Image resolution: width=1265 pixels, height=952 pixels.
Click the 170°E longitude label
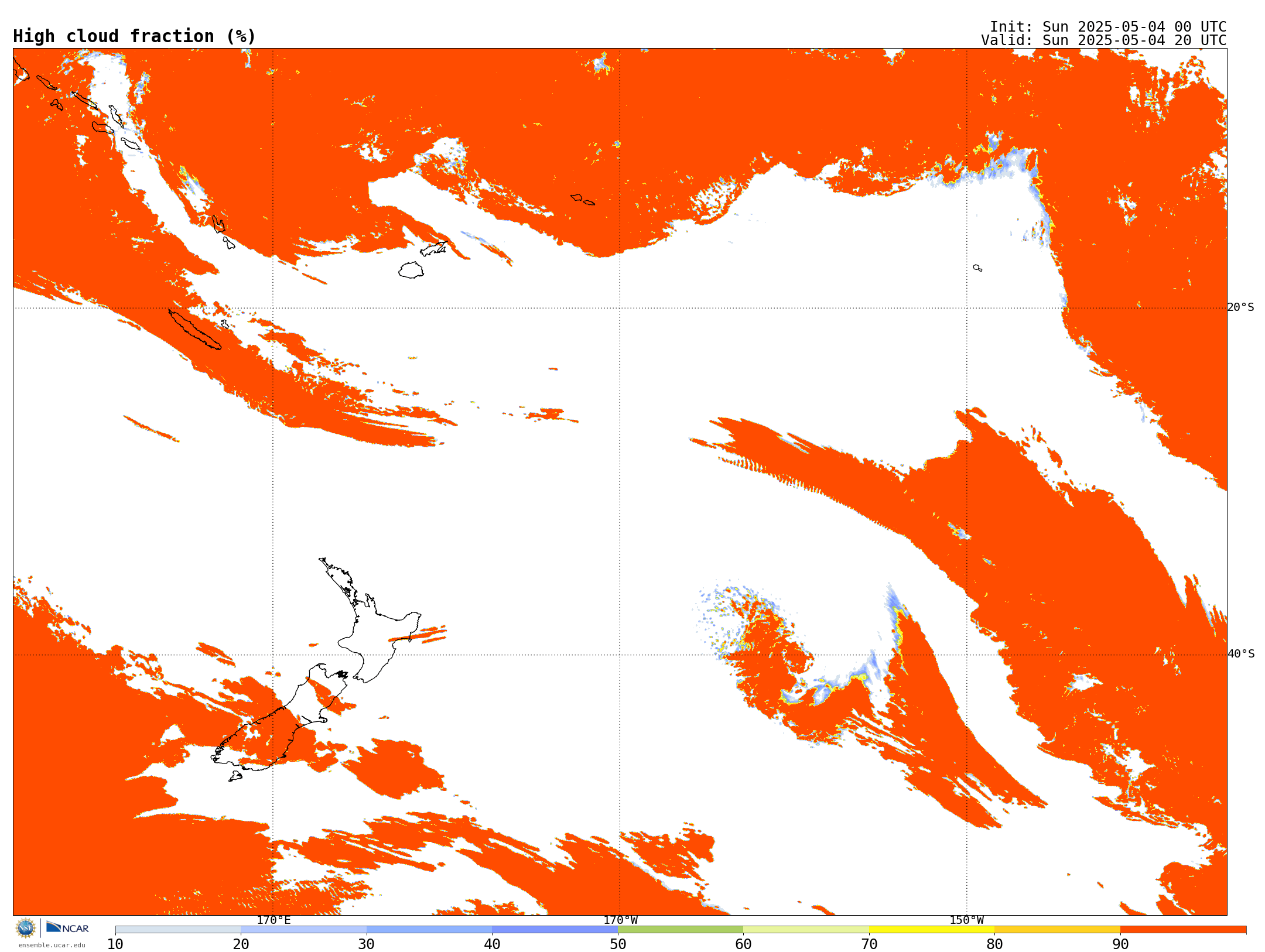[x=273, y=920]
